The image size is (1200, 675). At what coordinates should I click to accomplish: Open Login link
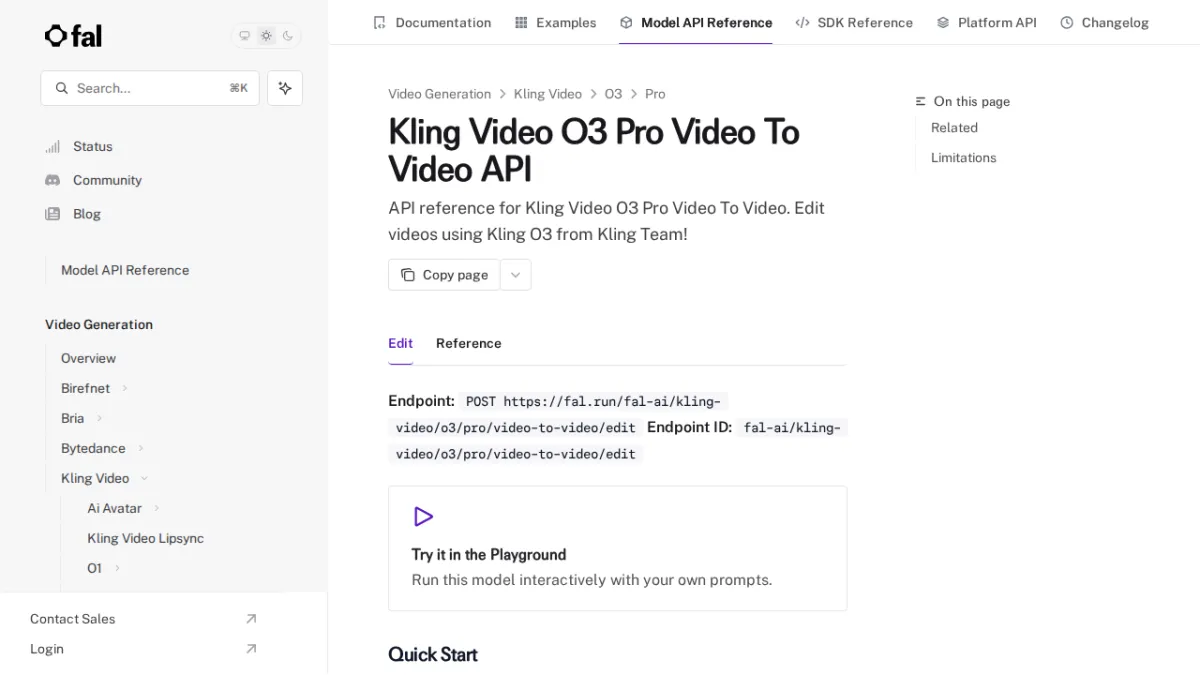(x=47, y=649)
